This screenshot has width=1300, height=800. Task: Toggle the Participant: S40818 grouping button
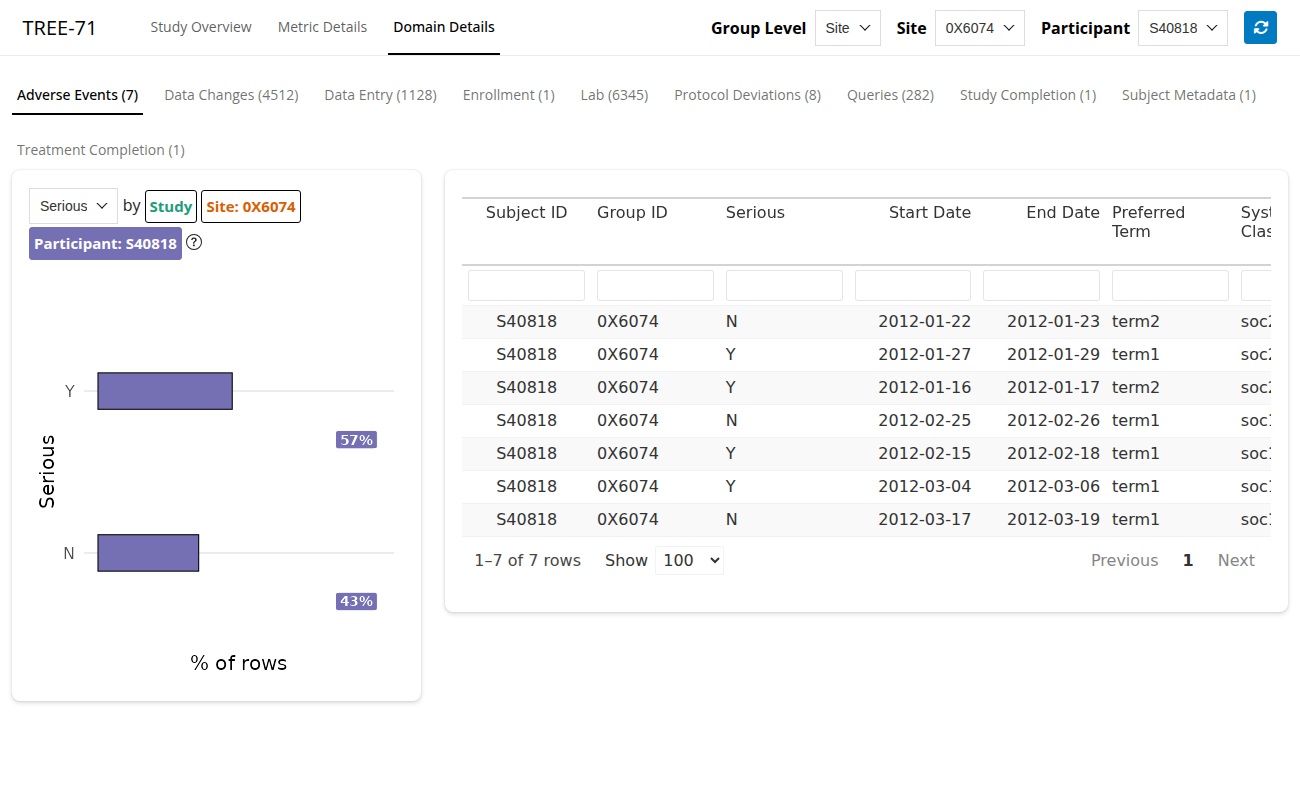(105, 244)
